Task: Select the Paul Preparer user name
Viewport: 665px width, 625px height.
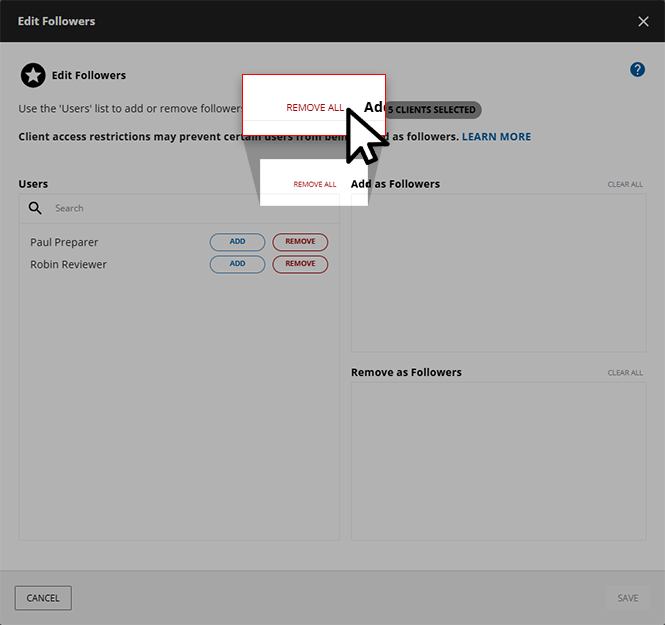Action: [x=64, y=242]
